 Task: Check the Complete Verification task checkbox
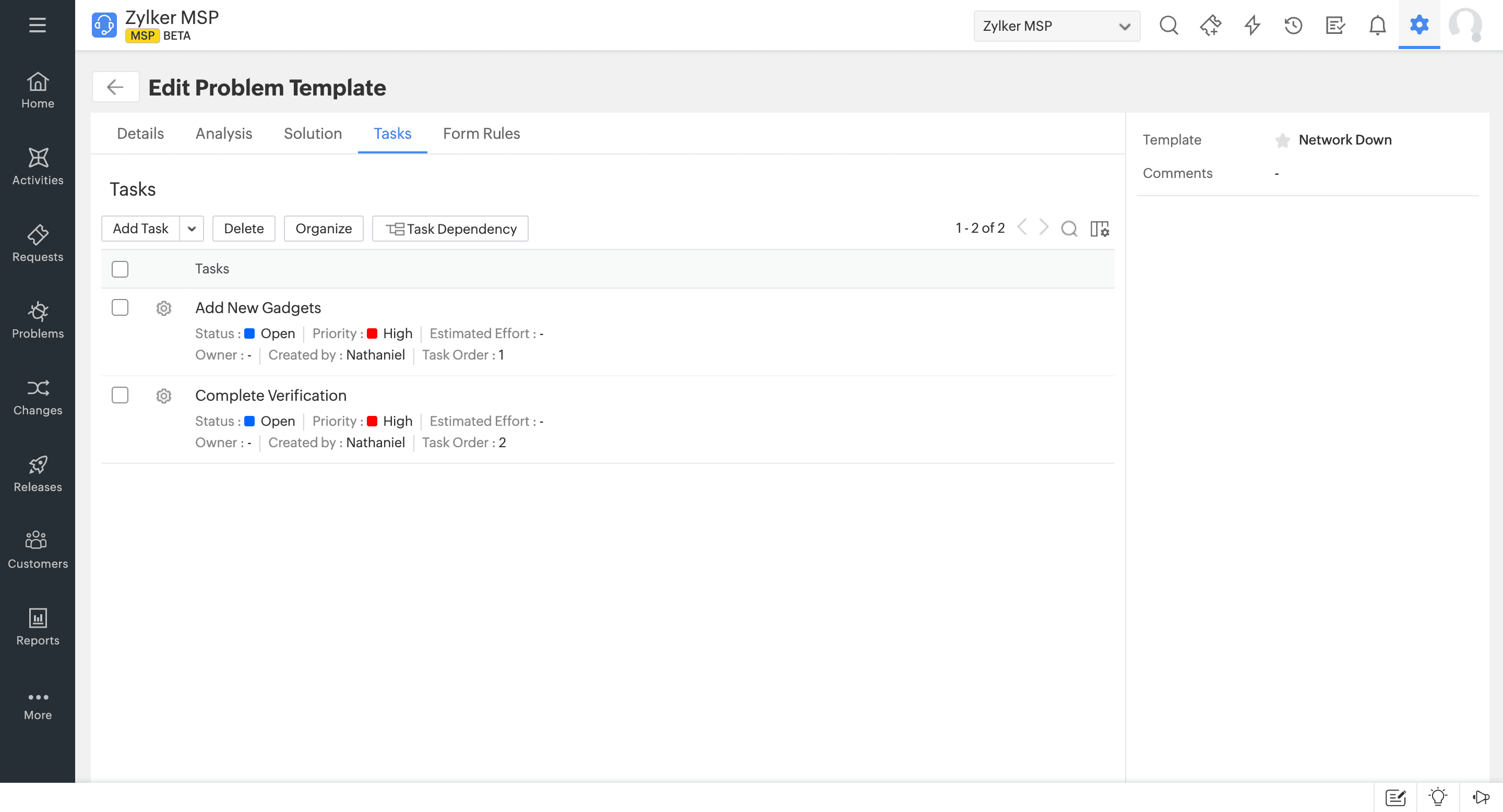point(120,395)
